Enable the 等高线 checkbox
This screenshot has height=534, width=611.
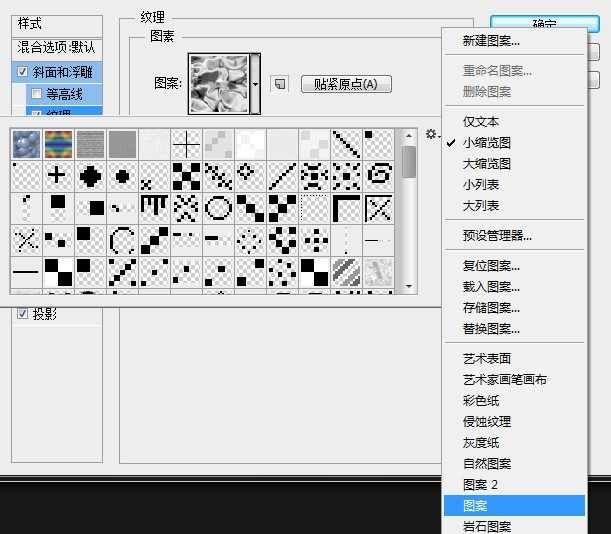point(36,94)
